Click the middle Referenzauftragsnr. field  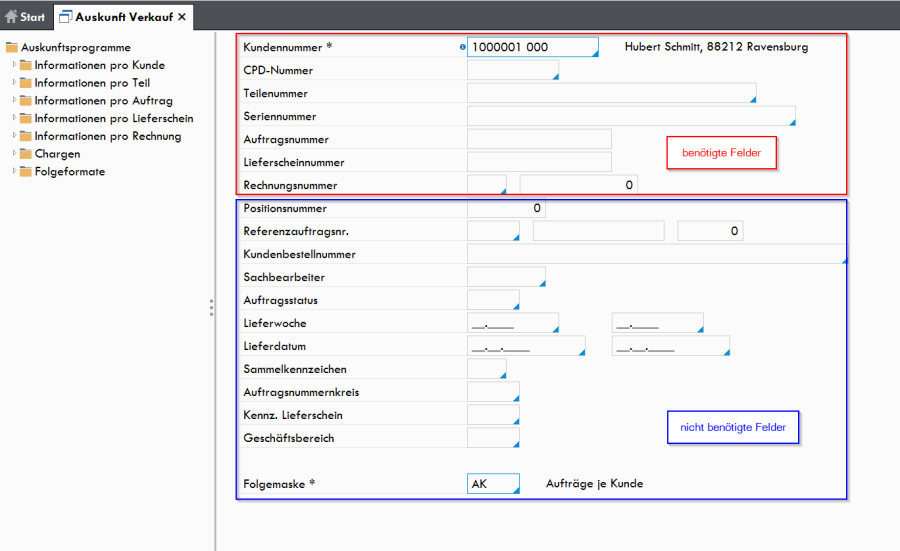point(599,231)
